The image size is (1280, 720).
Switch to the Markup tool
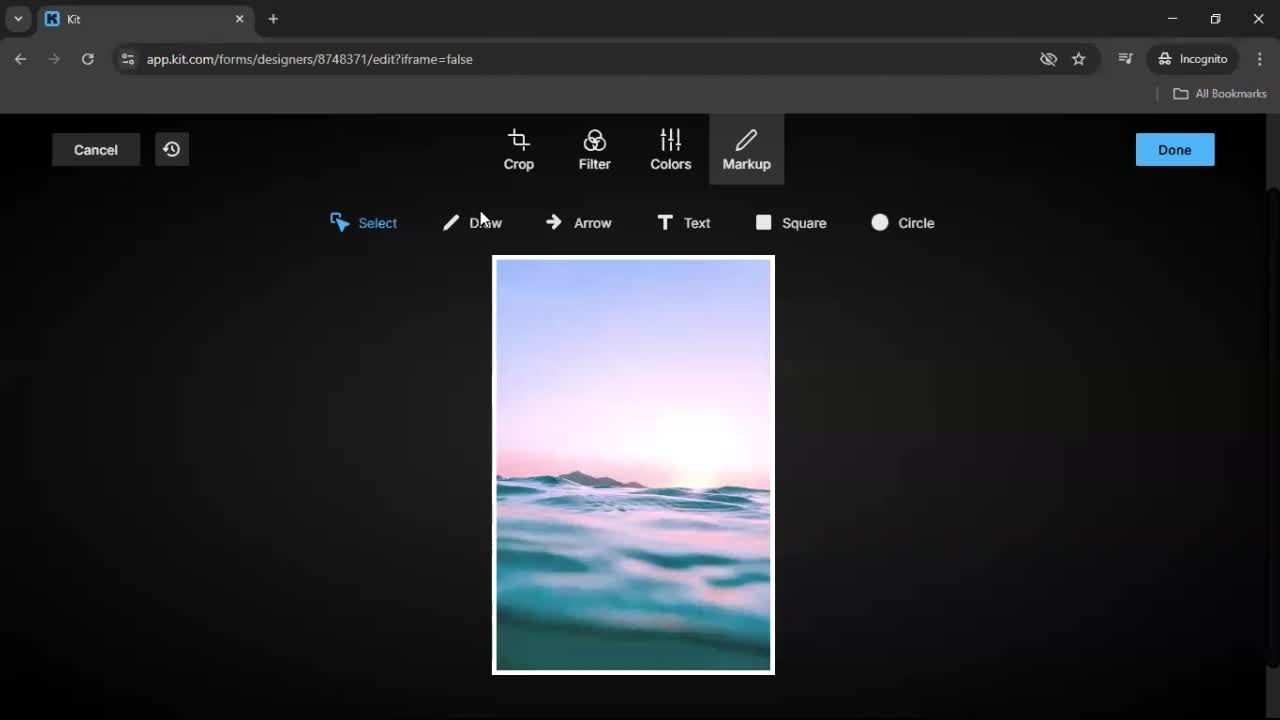(746, 149)
